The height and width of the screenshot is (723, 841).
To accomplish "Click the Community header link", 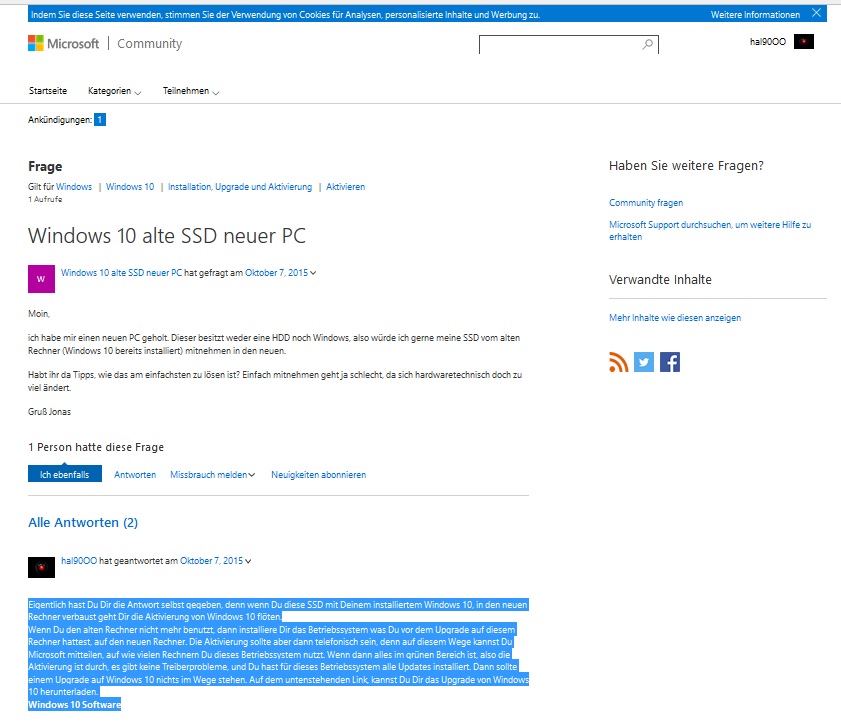I will [x=150, y=43].
